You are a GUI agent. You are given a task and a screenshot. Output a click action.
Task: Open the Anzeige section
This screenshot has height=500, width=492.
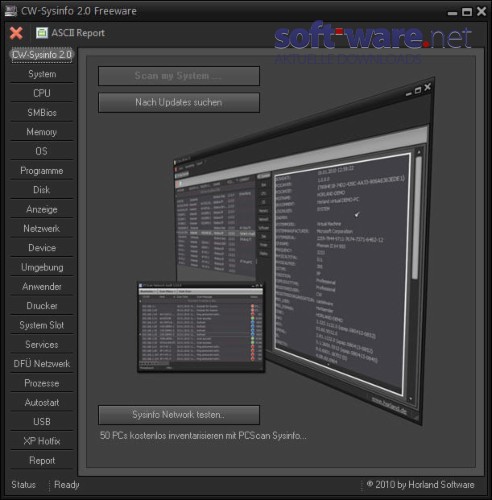click(42, 209)
